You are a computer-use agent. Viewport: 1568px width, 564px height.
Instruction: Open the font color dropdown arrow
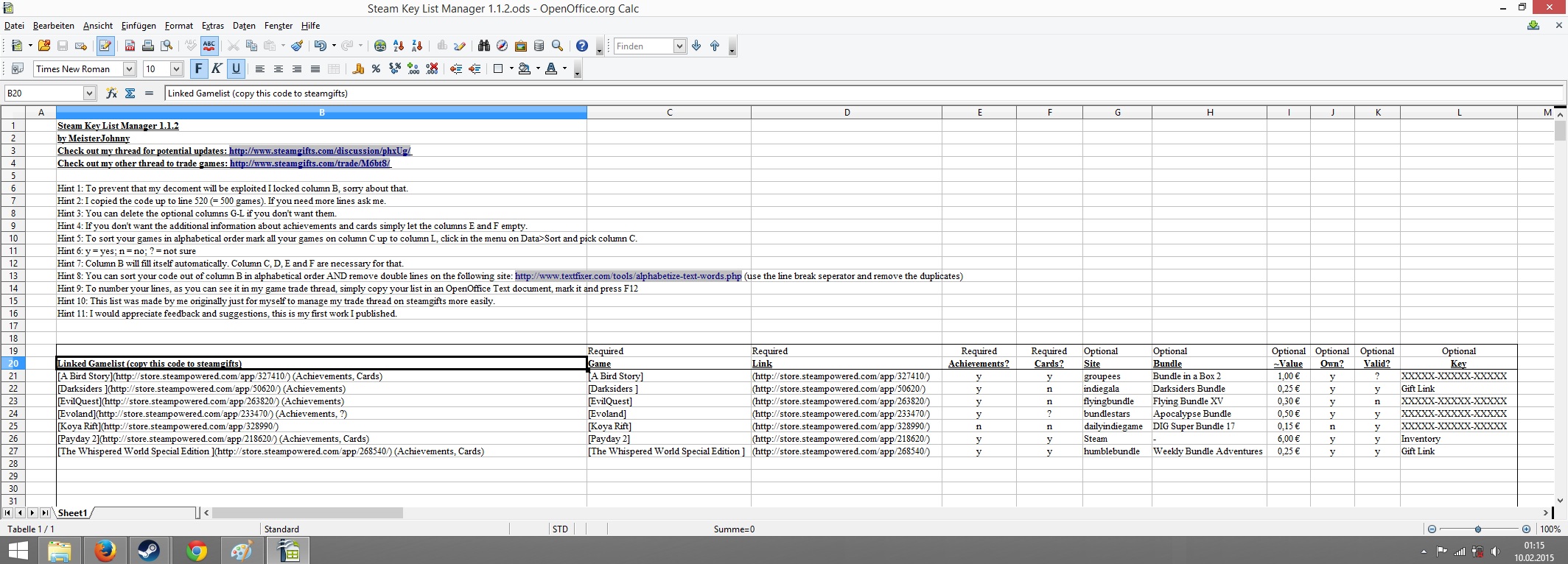point(564,68)
